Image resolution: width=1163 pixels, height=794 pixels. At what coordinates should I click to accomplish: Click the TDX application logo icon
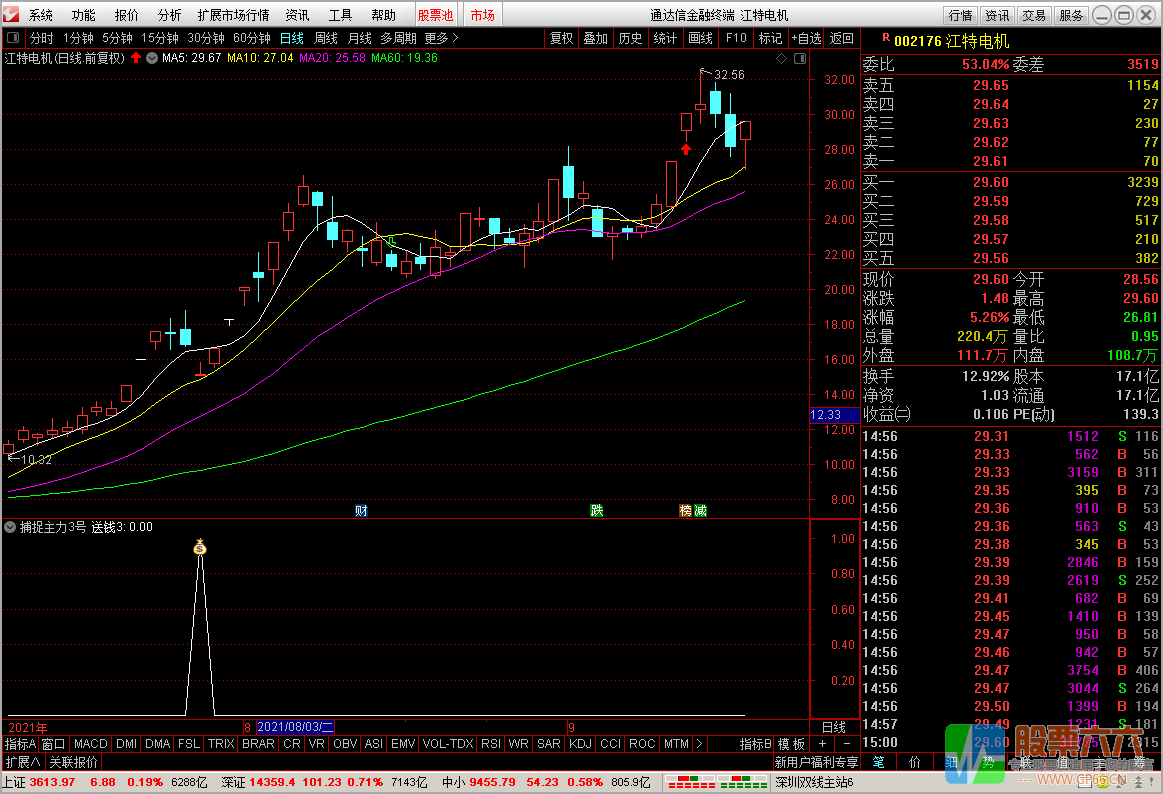point(11,14)
